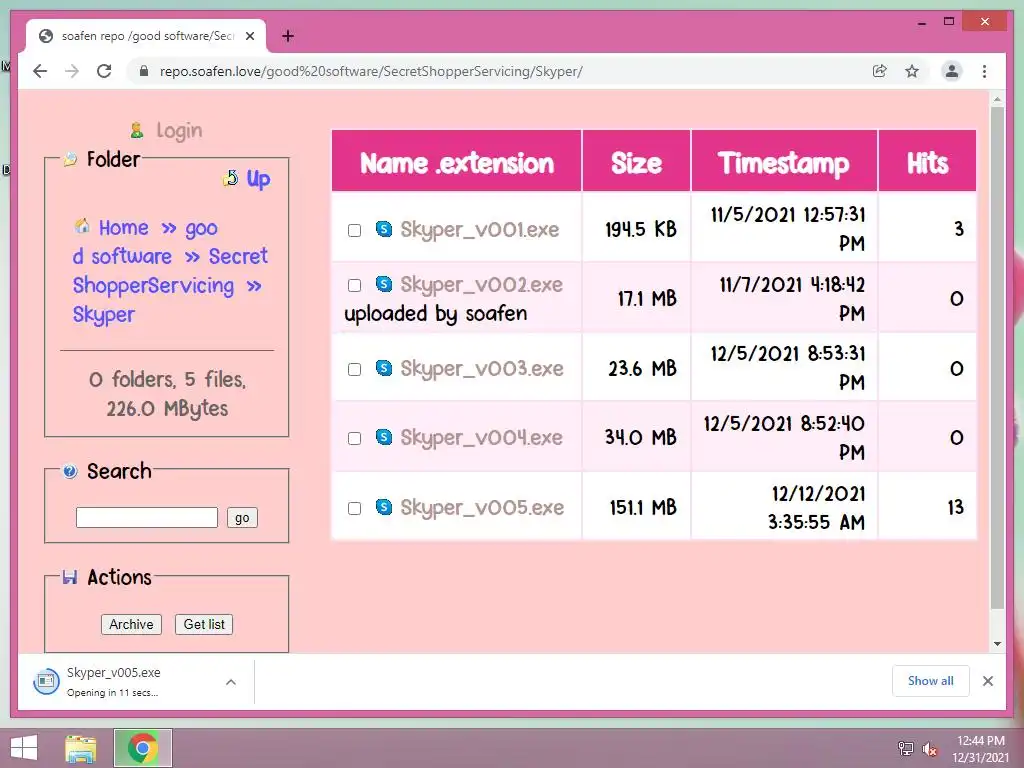The width and height of the screenshot is (1024, 768).
Task: Focus the Search text field
Action: click(x=147, y=517)
